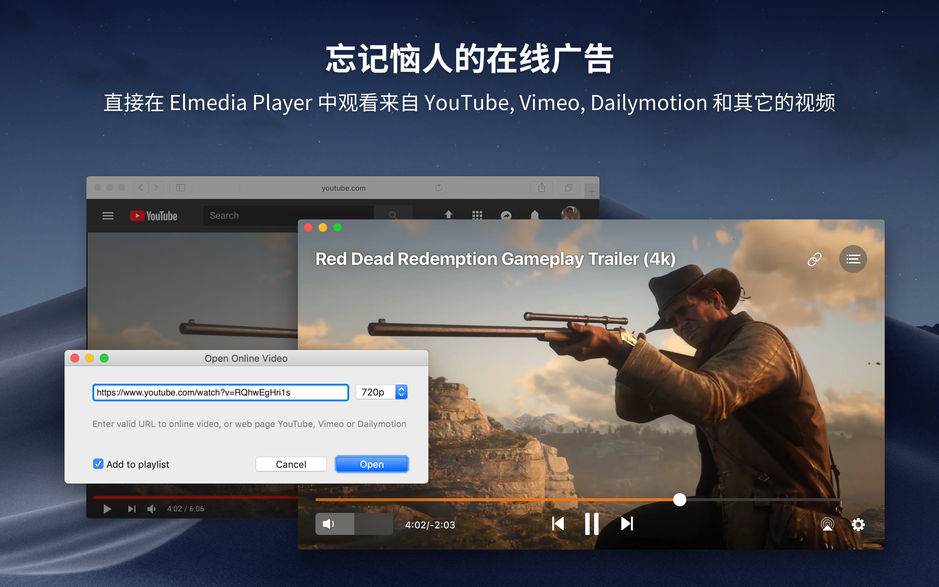The width and height of the screenshot is (939, 587).
Task: Copy the video link via chain icon
Action: click(x=814, y=259)
